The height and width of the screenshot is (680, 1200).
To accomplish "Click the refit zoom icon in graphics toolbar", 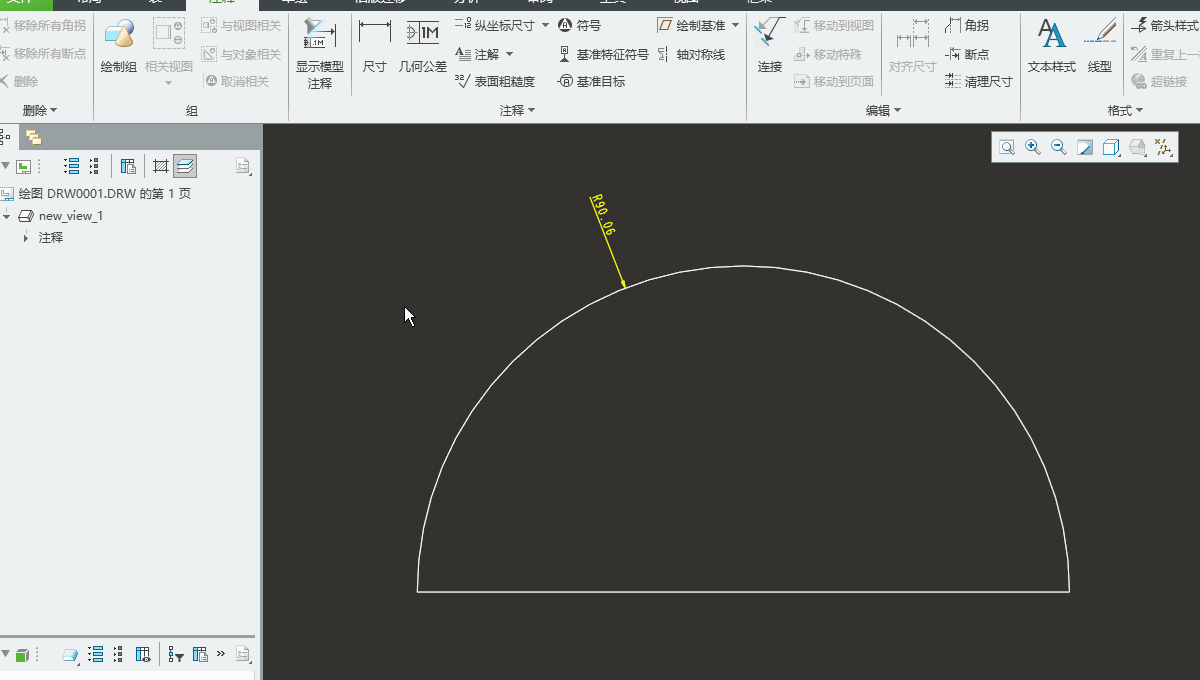I will (1007, 148).
